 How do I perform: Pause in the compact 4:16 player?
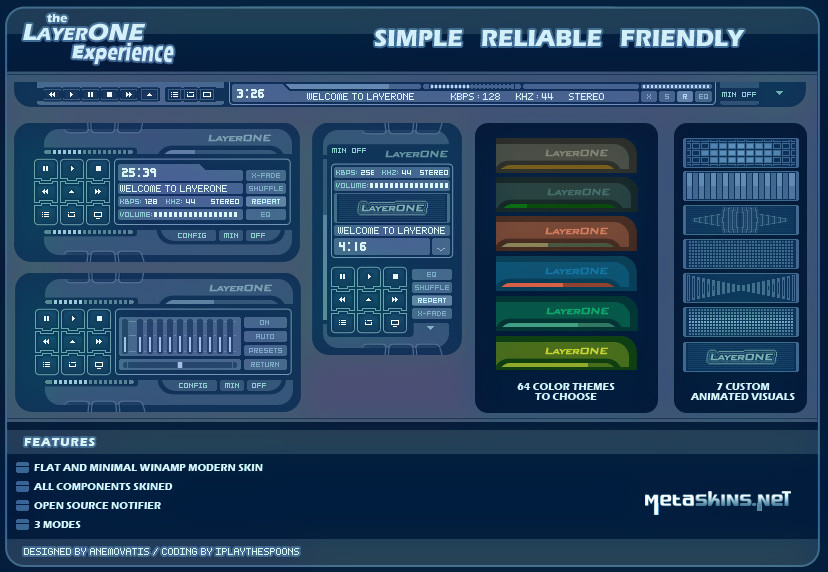point(343,277)
